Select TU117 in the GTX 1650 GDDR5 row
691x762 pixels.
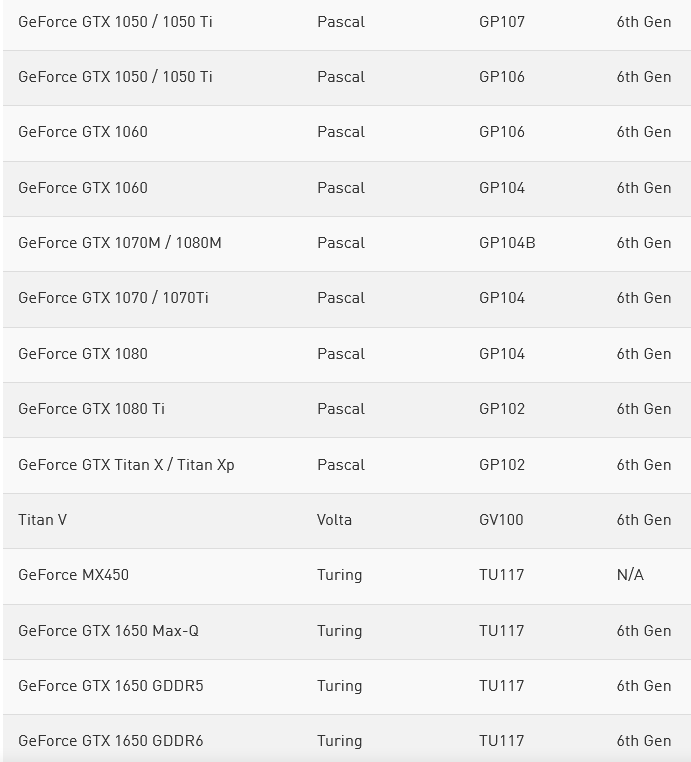[501, 686]
